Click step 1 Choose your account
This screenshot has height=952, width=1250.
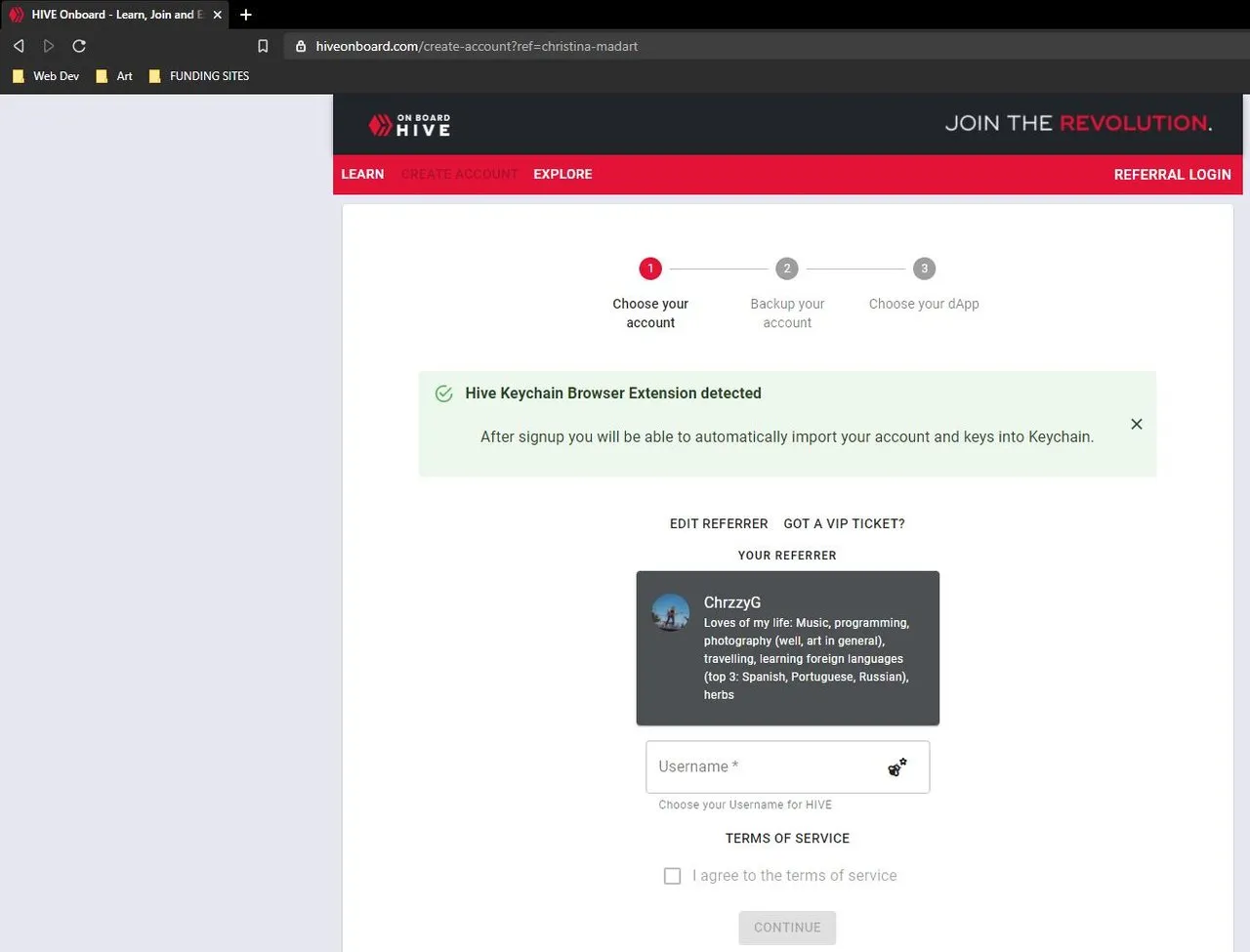pyautogui.click(x=650, y=293)
